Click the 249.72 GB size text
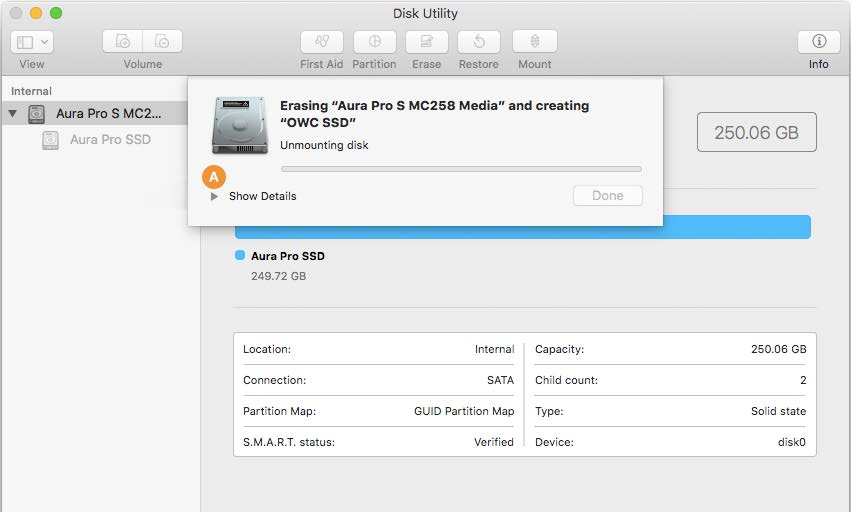This screenshot has height=512, width=851. (278, 276)
